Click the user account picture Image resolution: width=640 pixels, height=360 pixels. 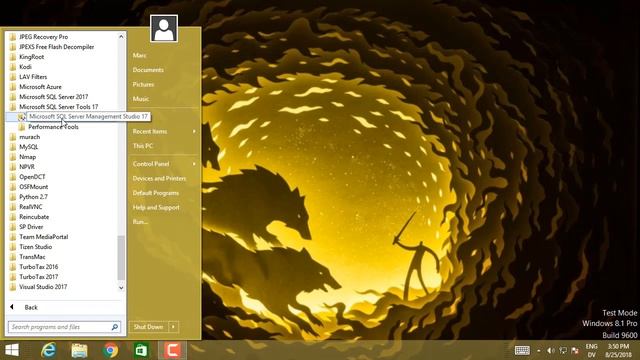tap(164, 28)
